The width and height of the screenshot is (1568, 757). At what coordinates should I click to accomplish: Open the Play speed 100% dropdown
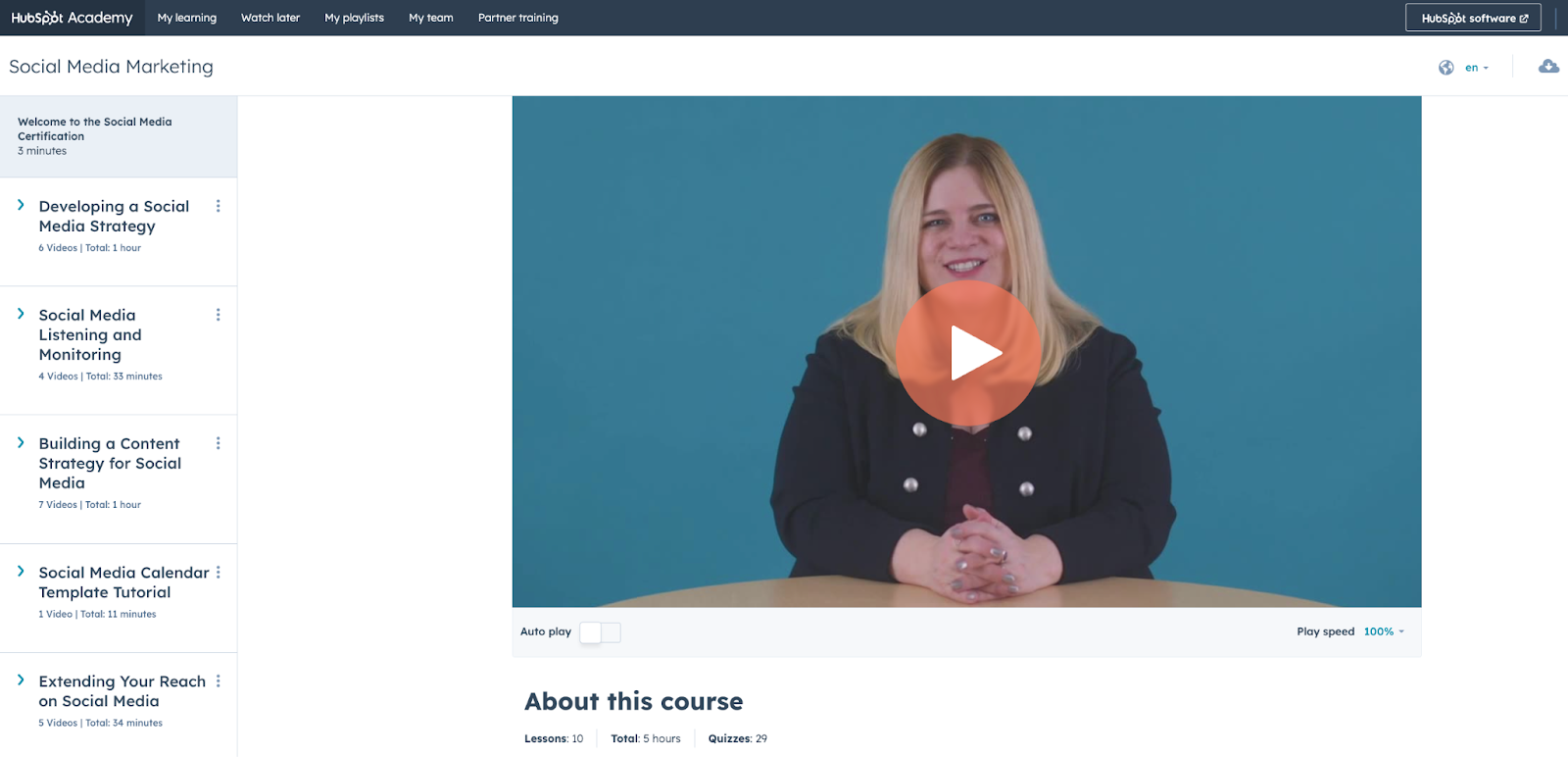(x=1384, y=631)
